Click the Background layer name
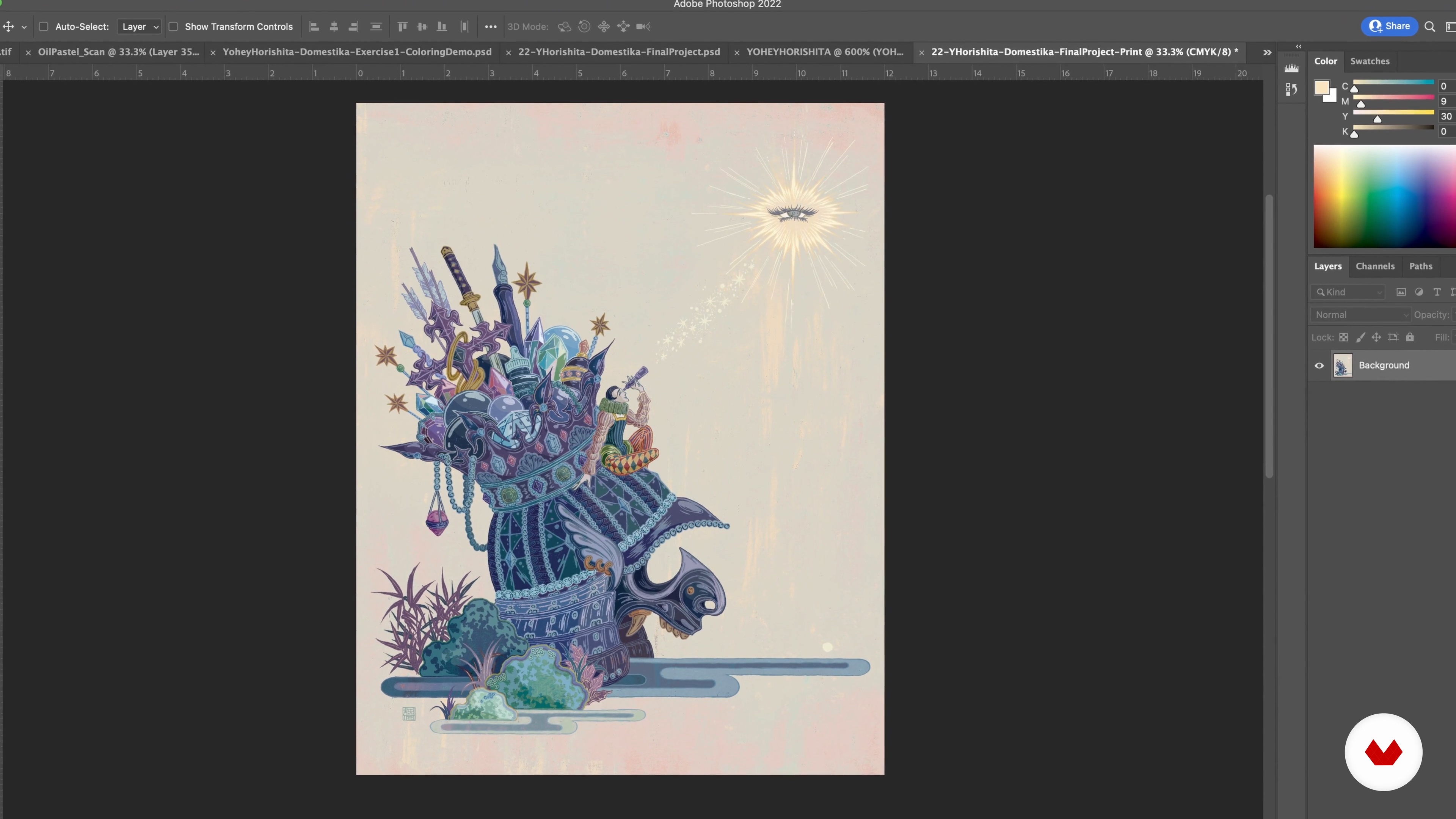The width and height of the screenshot is (1456, 819). pos(1384,366)
